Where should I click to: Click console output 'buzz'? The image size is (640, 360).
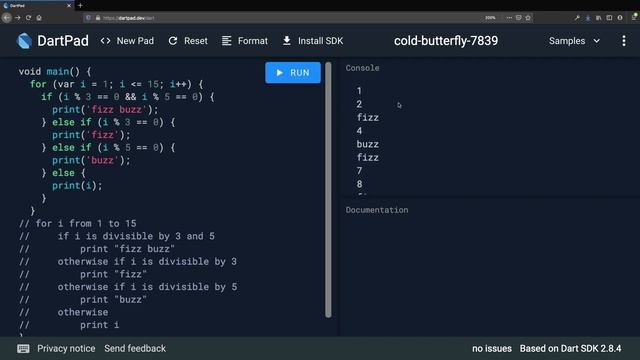coord(368,144)
